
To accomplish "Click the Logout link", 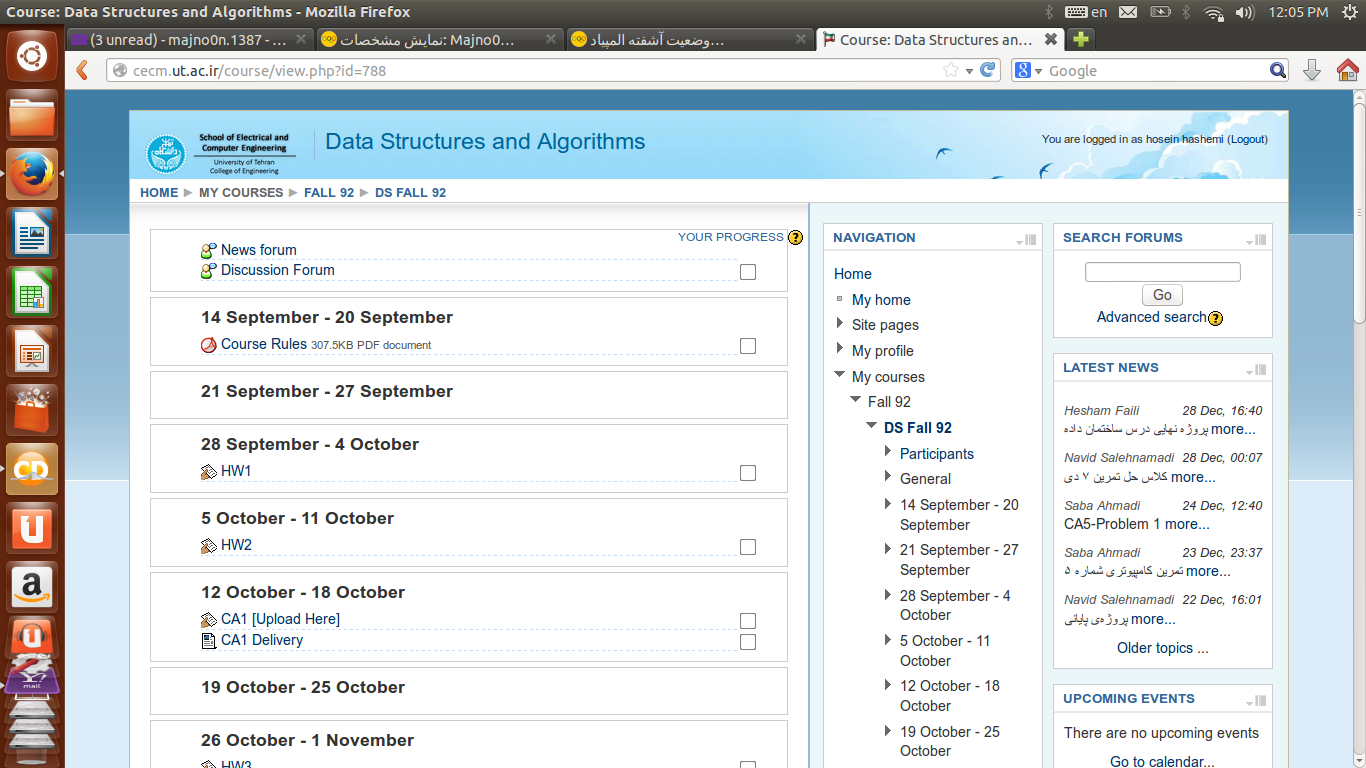I will (1247, 140).
